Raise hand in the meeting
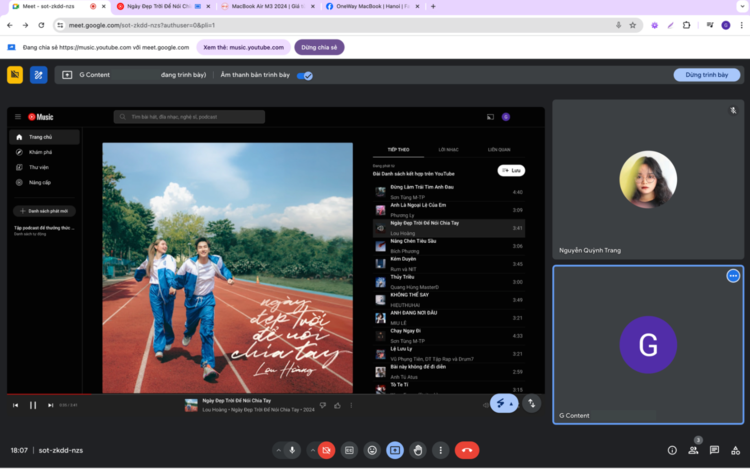Image resolution: width=750 pixels, height=469 pixels. tap(418, 450)
